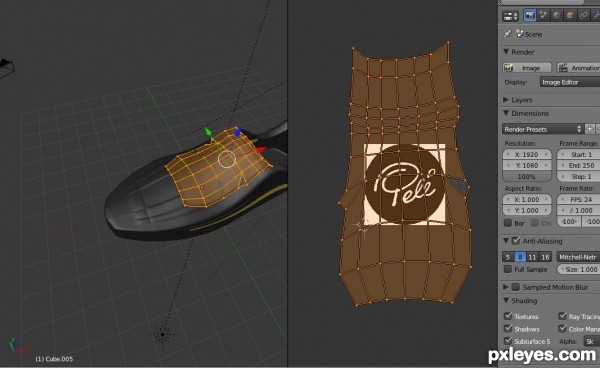This screenshot has height=368, width=600.
Task: Open the editor type selector in the properties header
Action: [x=510, y=16]
